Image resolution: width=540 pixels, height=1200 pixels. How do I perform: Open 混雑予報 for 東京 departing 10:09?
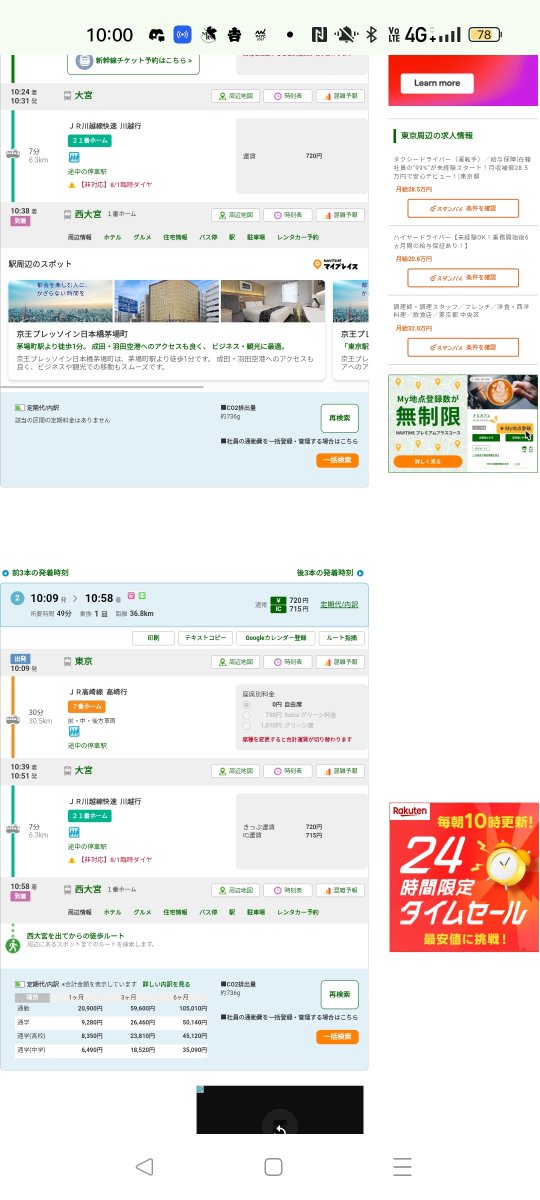click(339, 662)
